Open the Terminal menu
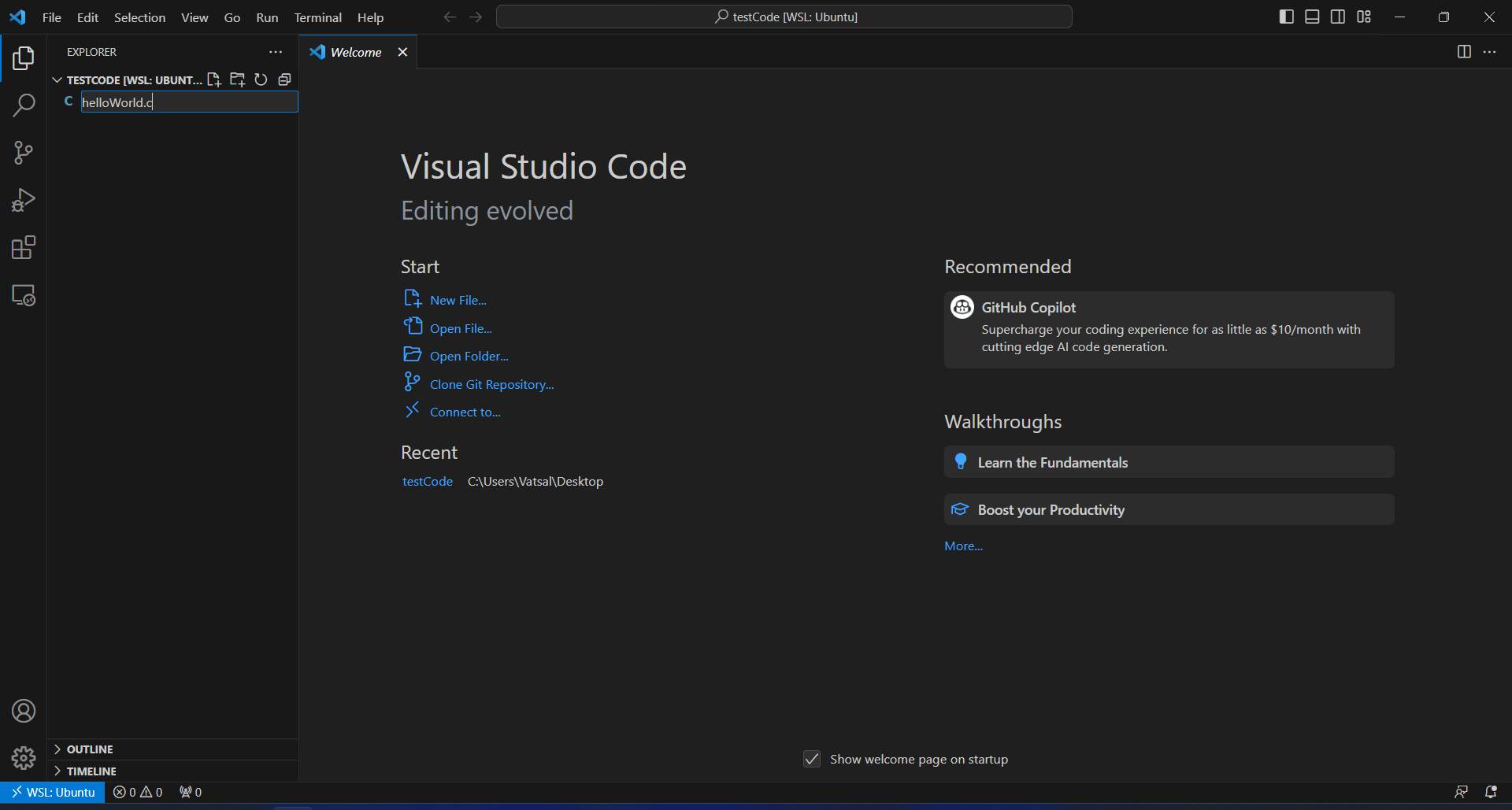Image resolution: width=1512 pixels, height=810 pixels. [x=317, y=17]
